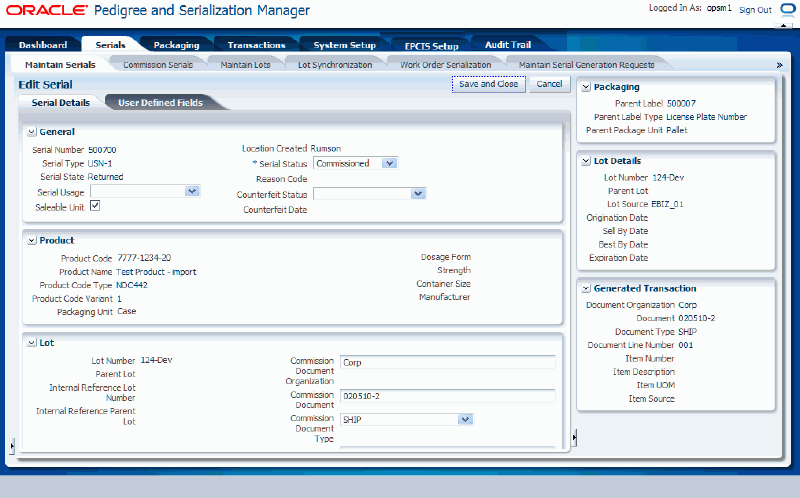Collapse the General section

[32, 132]
